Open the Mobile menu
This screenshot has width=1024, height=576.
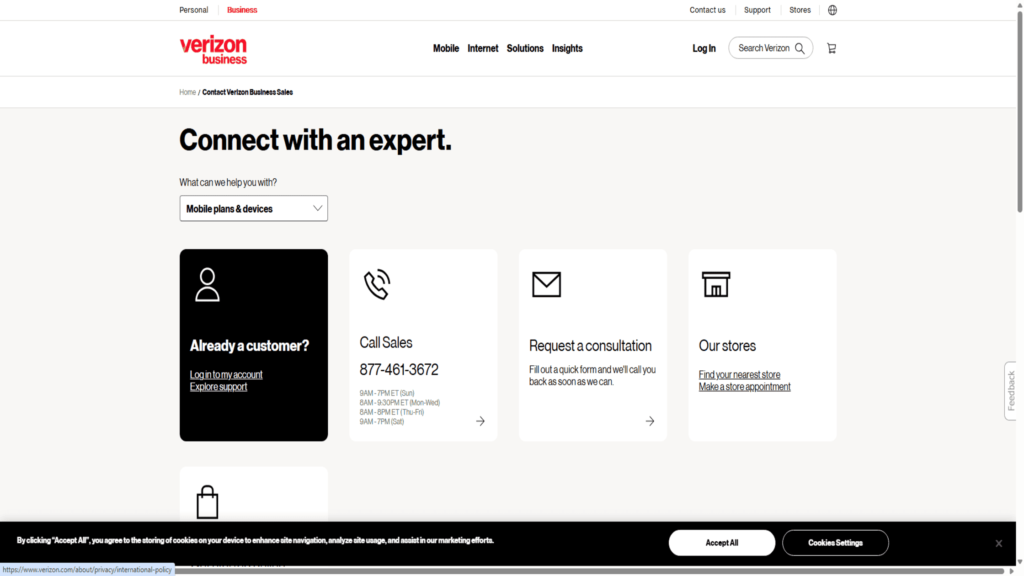pyautogui.click(x=446, y=47)
